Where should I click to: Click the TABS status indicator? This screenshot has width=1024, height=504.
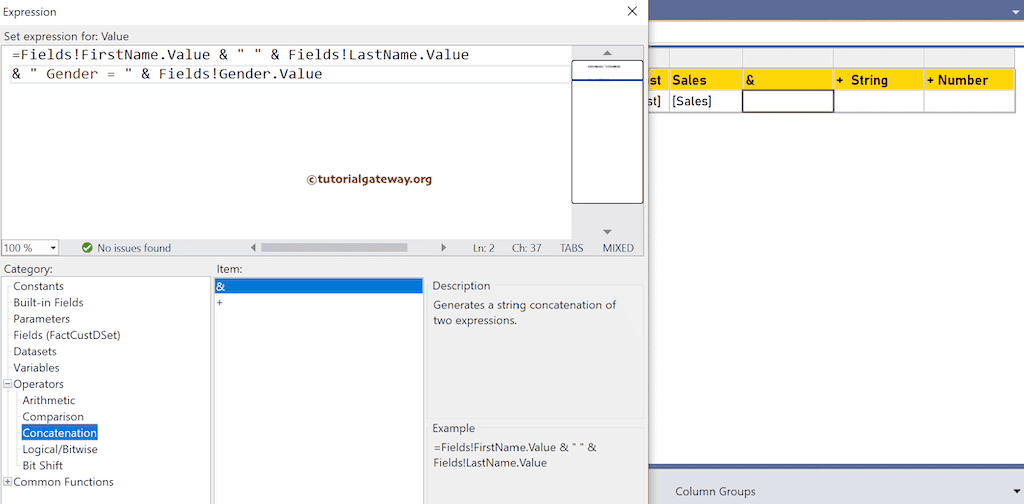click(572, 248)
